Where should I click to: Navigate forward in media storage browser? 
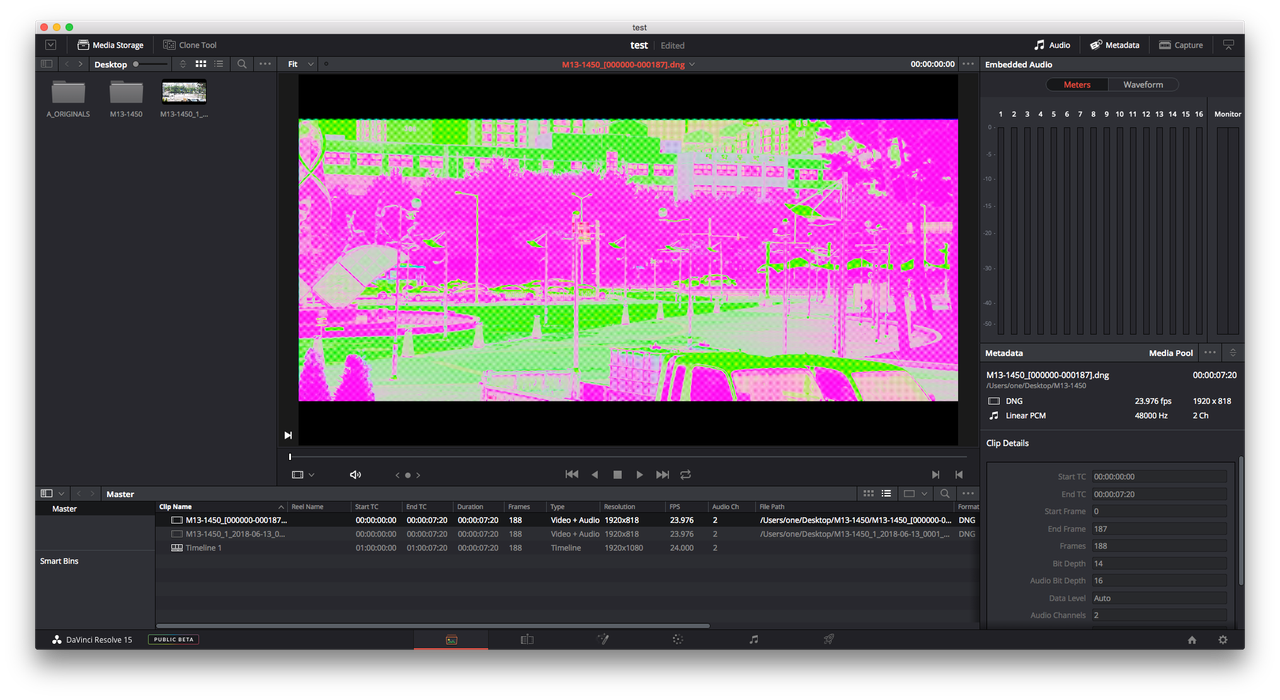pos(80,64)
